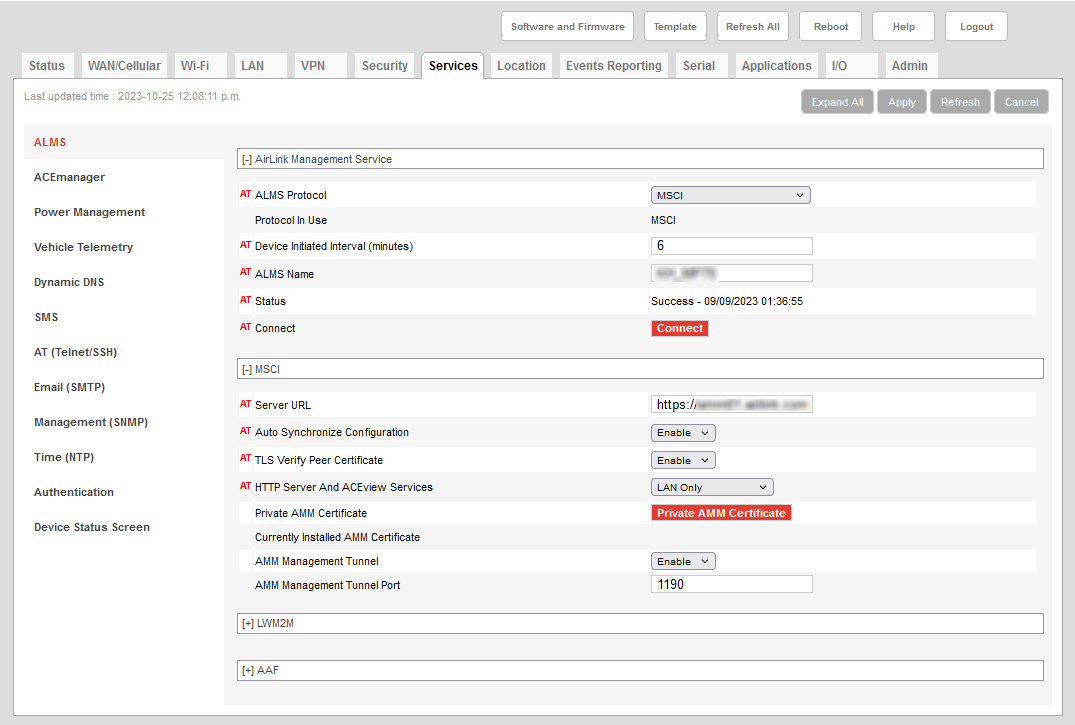
Task: Cancel the pending changes
Action: point(1022,102)
